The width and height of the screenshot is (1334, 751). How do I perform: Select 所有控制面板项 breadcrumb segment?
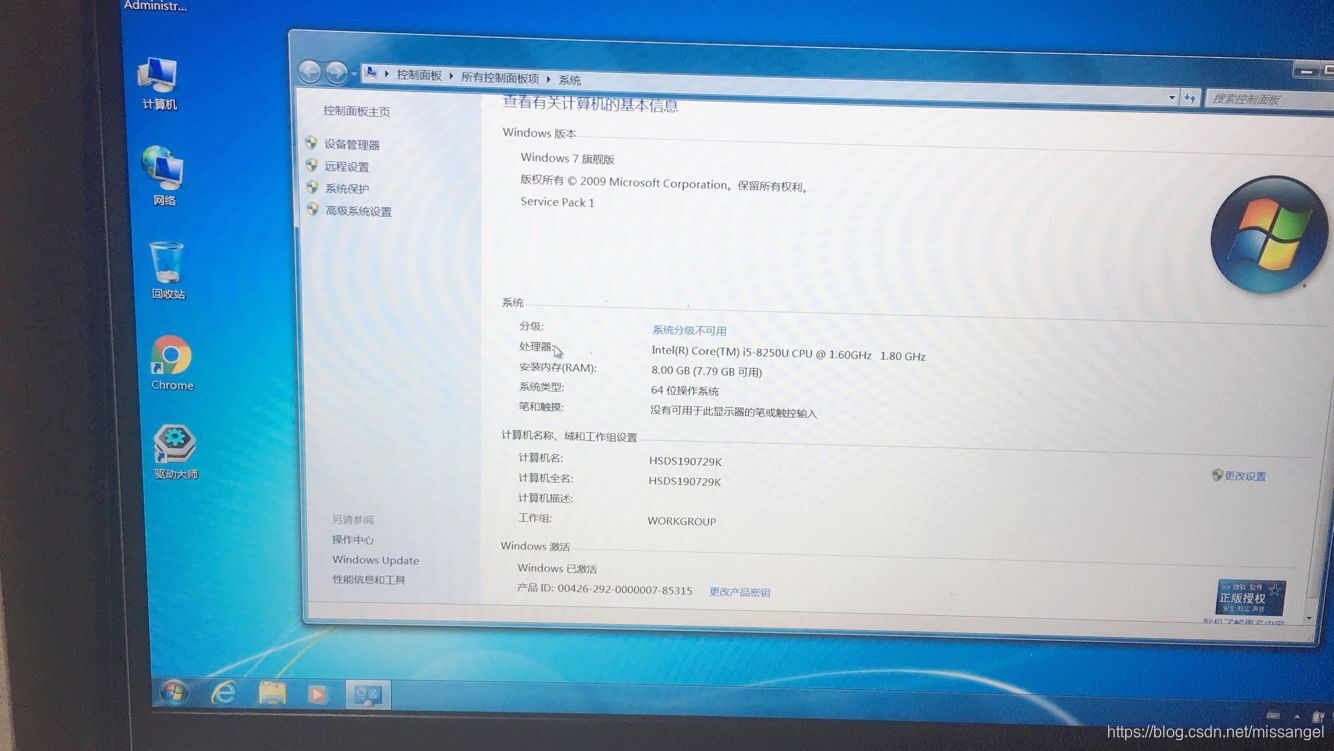(x=499, y=78)
